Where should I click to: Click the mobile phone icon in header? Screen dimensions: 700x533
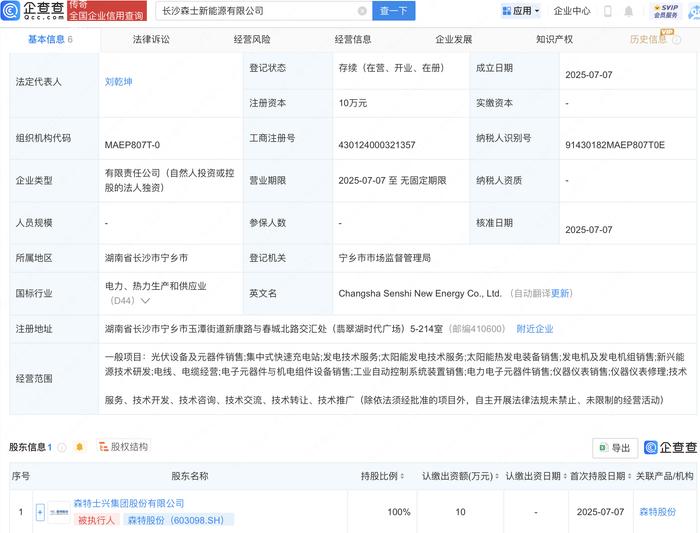608,11
